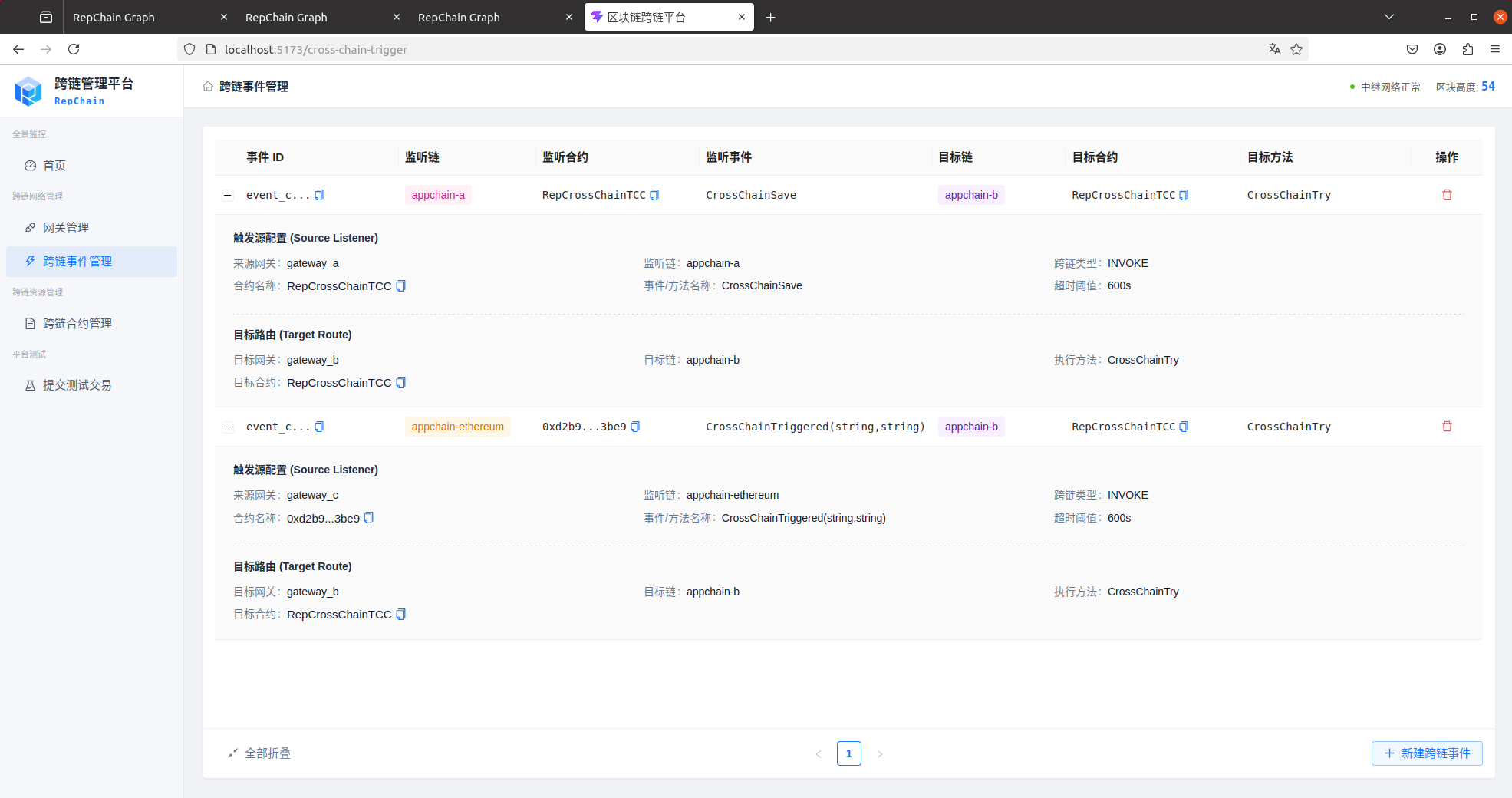Click appchain-b tag in the CrossChainSave row
Screen dimensions: 1512x798
click(971, 195)
